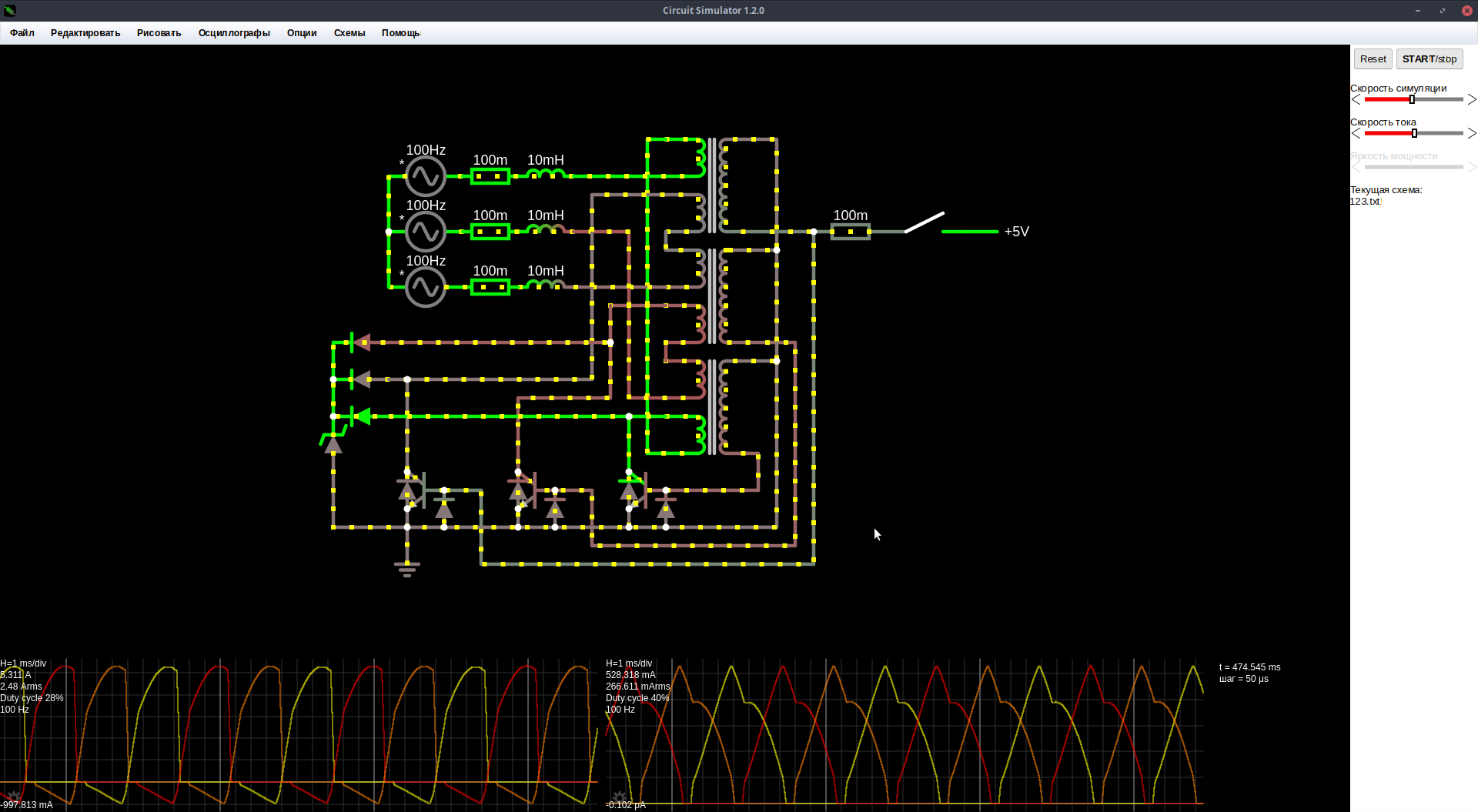Adjust the Скорость симуляции slider handle
Viewport: 1478px width, 812px height.
(1412, 99)
